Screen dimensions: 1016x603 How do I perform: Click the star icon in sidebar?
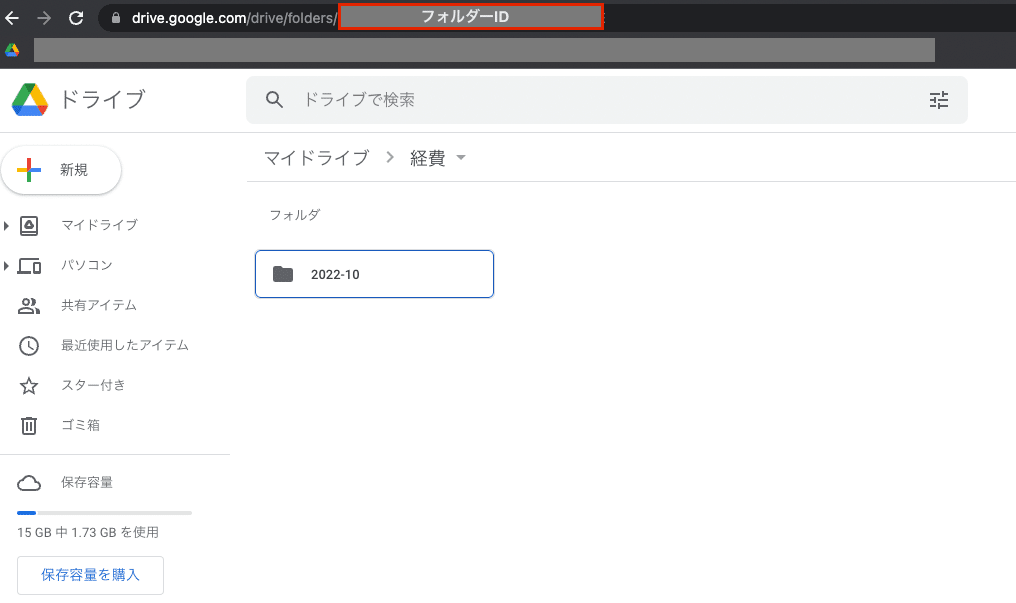[29, 386]
